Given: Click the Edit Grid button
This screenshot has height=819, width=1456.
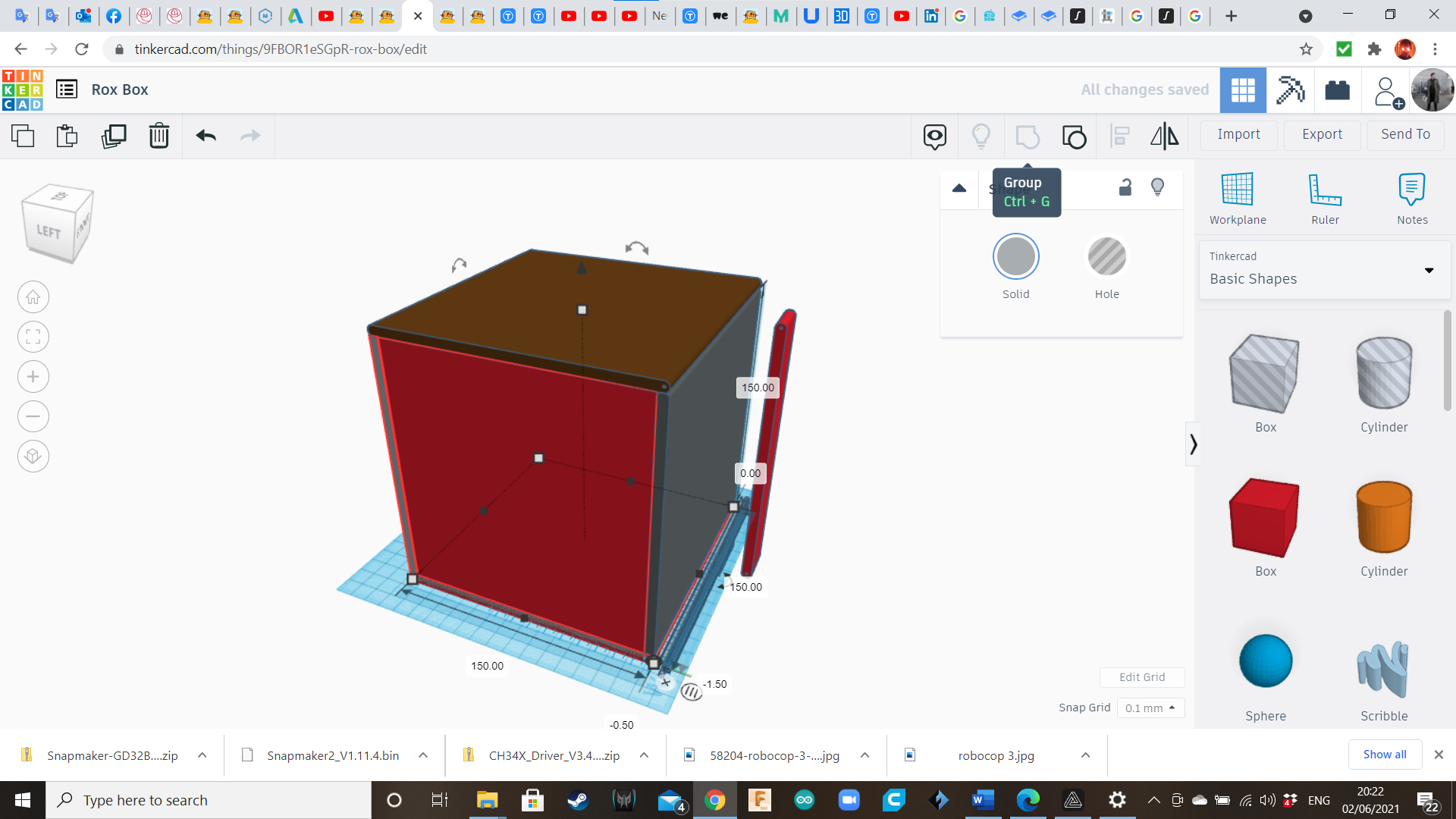Looking at the screenshot, I should (1142, 677).
